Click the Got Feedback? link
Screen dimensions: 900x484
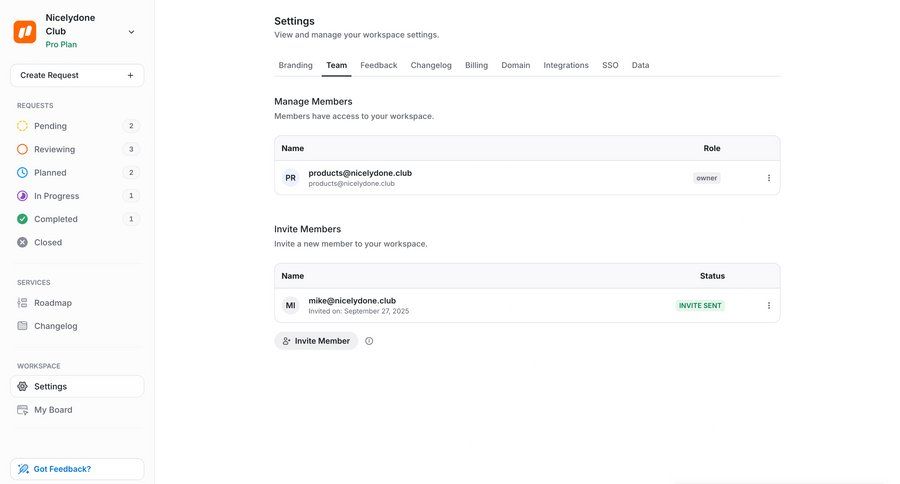pyautogui.click(x=61, y=469)
